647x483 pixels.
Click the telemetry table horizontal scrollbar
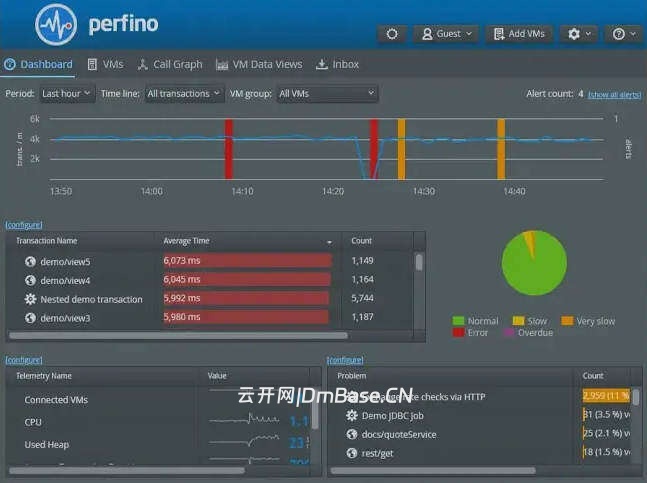pyautogui.click(x=127, y=470)
